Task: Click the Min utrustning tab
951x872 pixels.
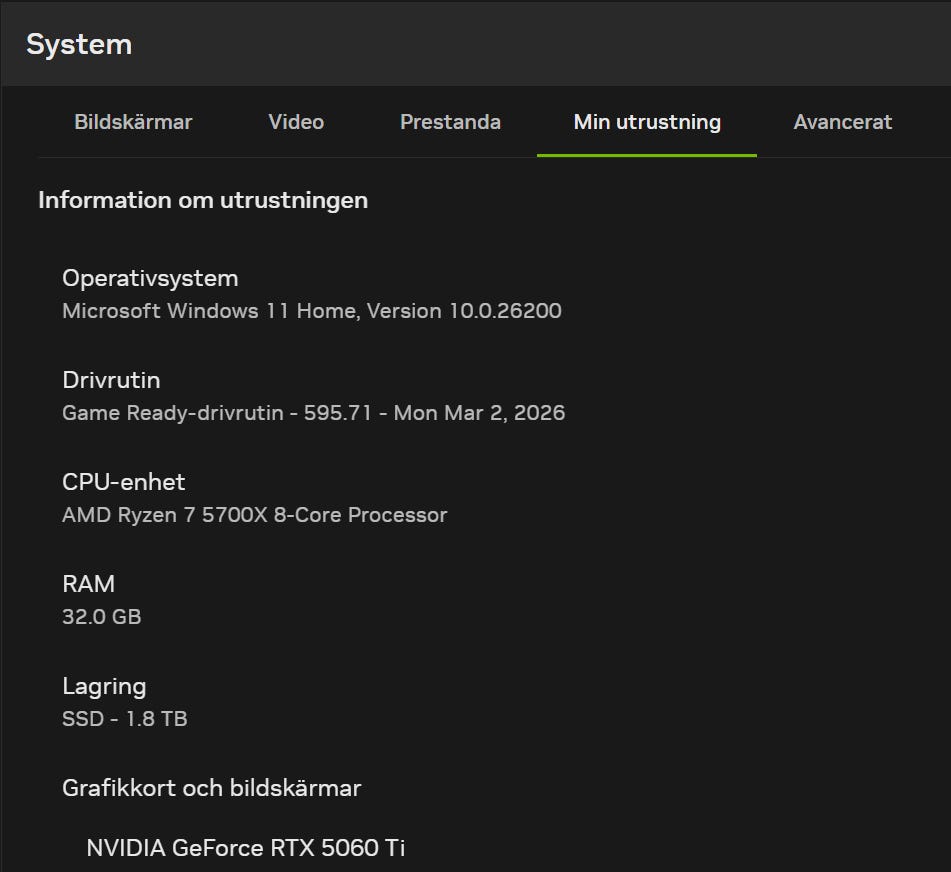Action: tap(647, 122)
